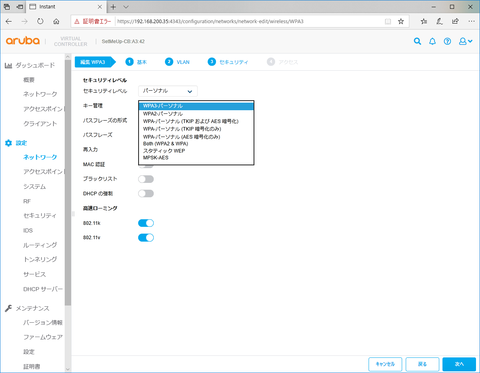
Task: Click the certificate error warning icon
Action: pos(77,21)
